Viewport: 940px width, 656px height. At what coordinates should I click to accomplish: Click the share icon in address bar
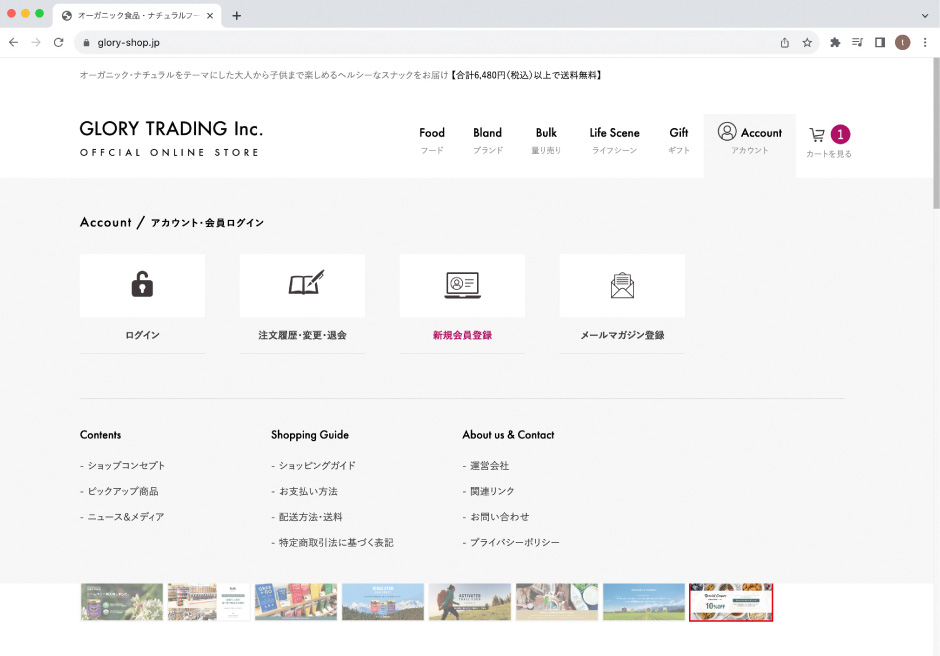(785, 42)
